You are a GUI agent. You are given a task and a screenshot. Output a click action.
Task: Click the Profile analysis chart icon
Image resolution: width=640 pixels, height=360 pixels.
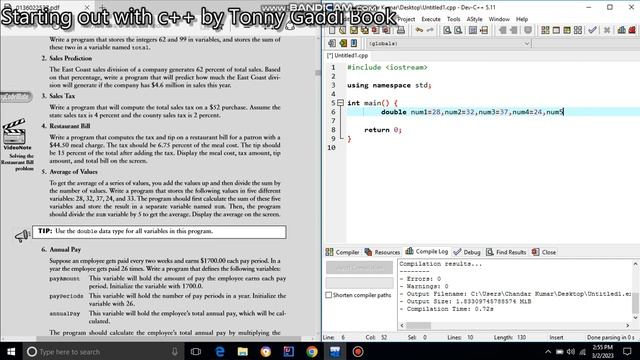622,30
